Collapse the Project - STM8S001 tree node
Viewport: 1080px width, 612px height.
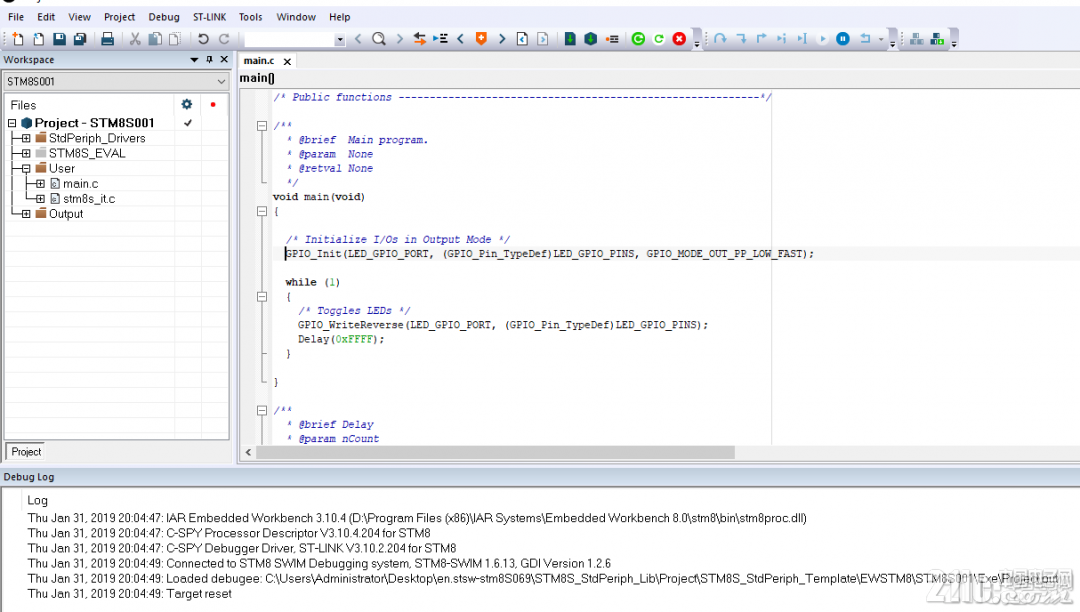[12, 123]
